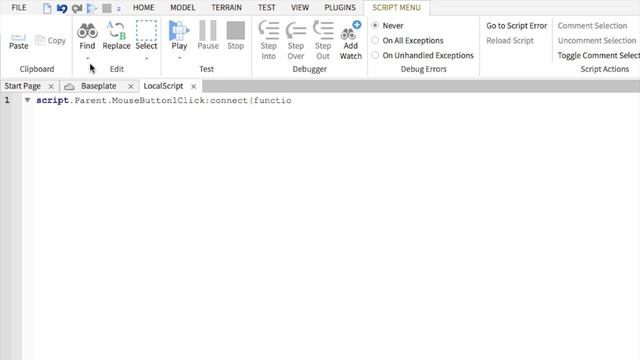The width and height of the screenshot is (640, 360).
Task: Click line number 1 in gutter
Action: click(x=7, y=100)
